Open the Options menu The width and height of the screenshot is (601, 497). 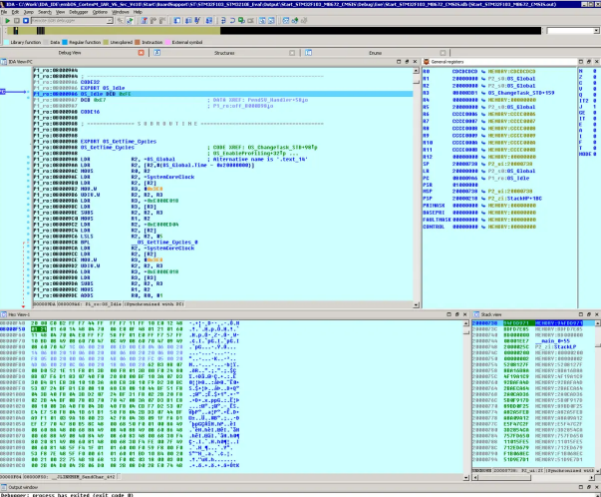point(100,12)
